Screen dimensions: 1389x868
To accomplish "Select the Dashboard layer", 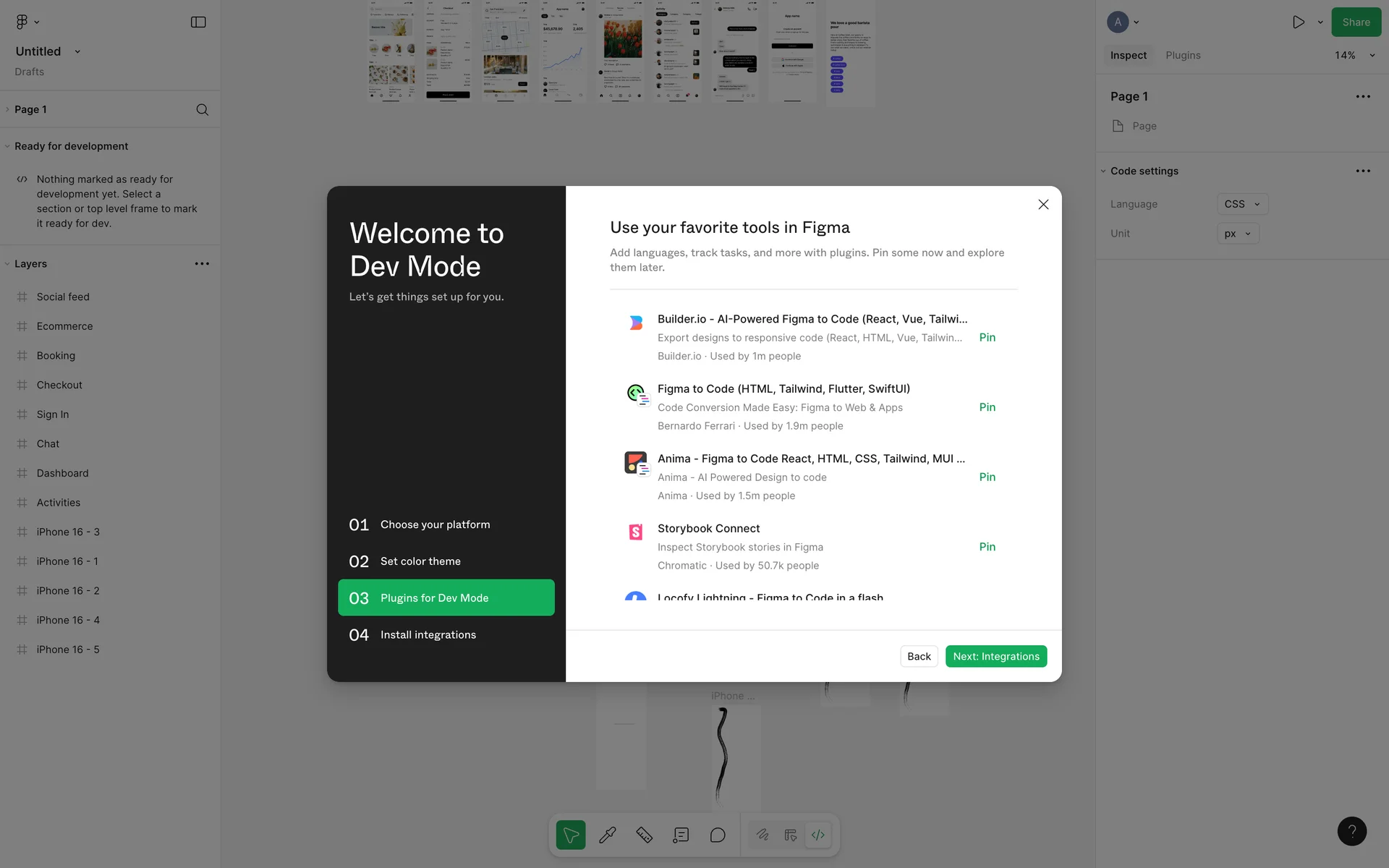I will point(63,473).
